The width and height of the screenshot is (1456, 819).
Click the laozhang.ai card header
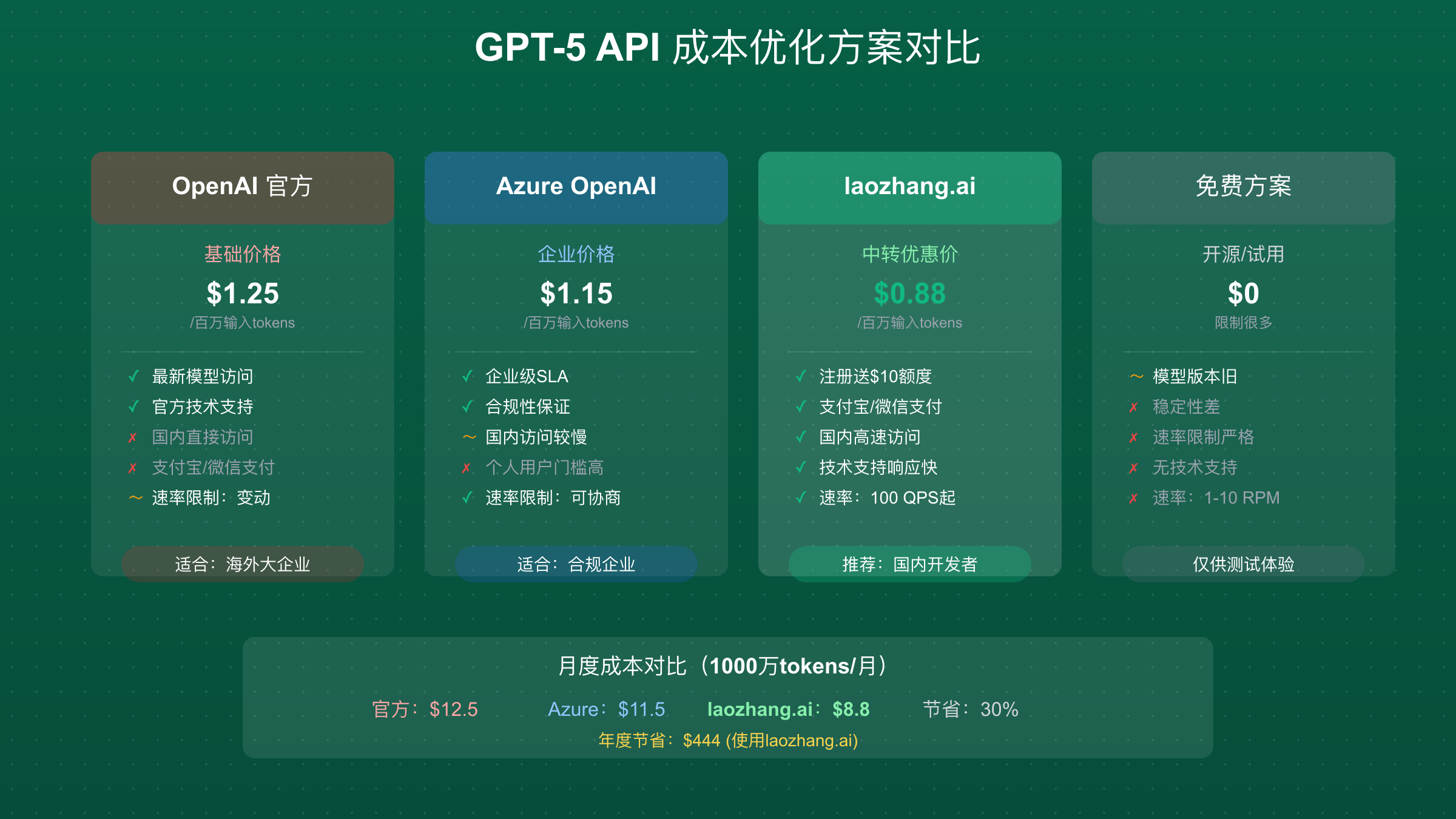point(910,187)
